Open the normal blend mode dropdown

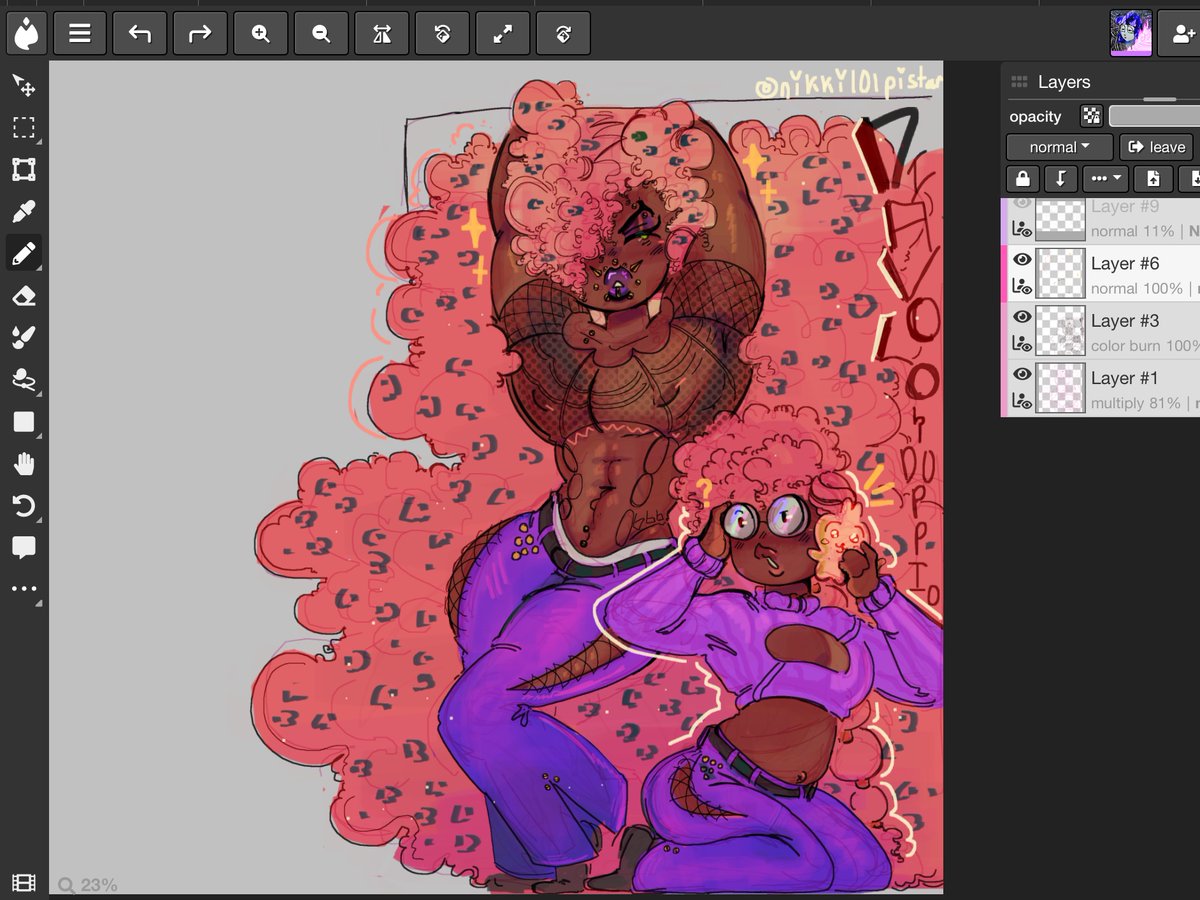point(1058,146)
